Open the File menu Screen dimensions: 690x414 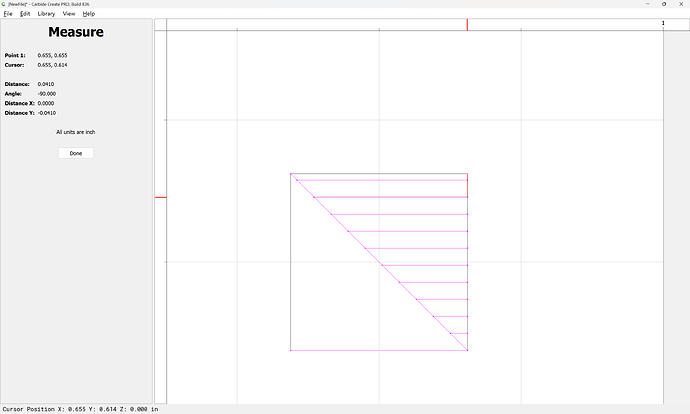click(8, 14)
